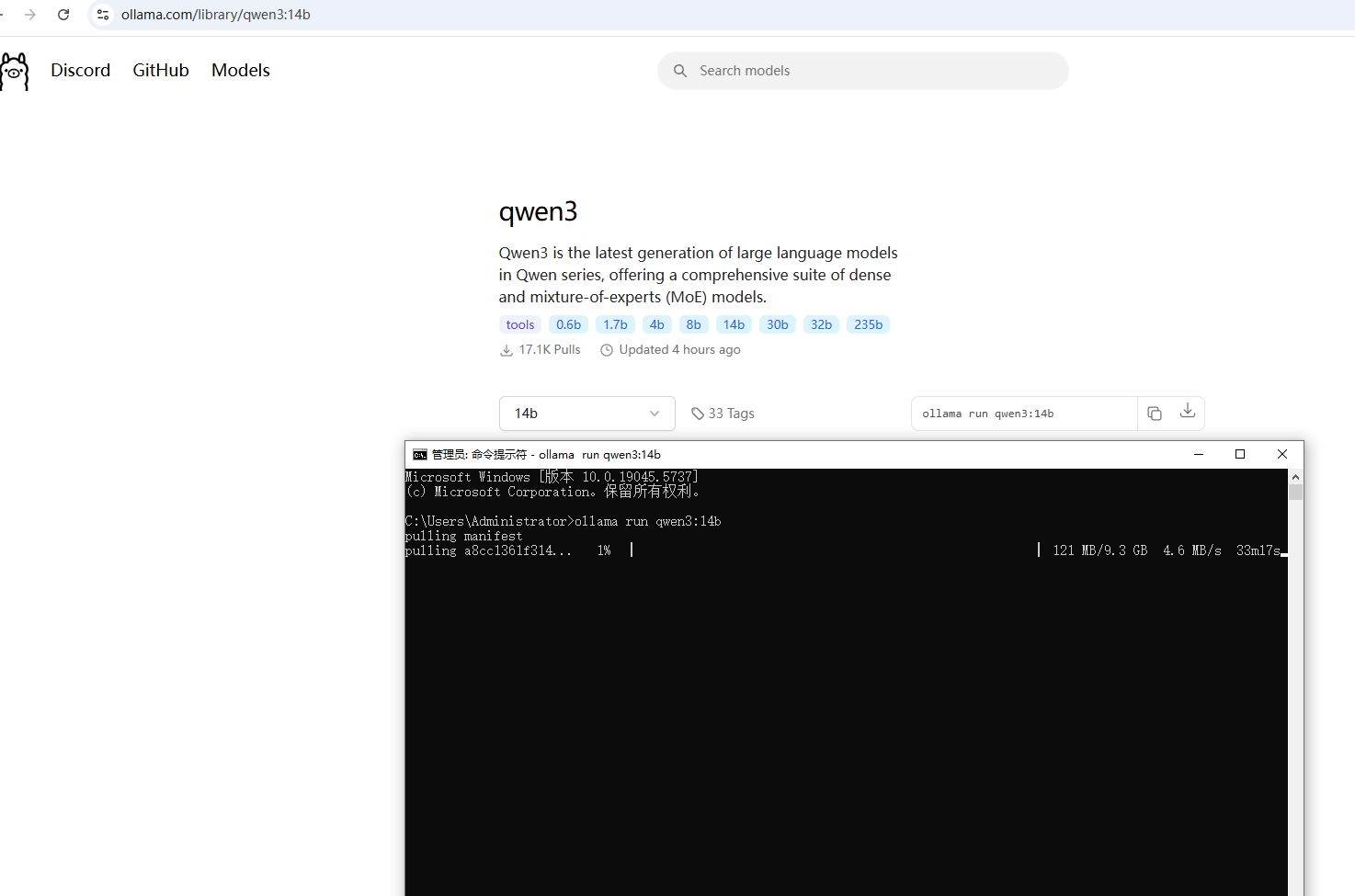Expand the 14b model version dropdown
The image size is (1355, 896).
pyautogui.click(x=587, y=414)
